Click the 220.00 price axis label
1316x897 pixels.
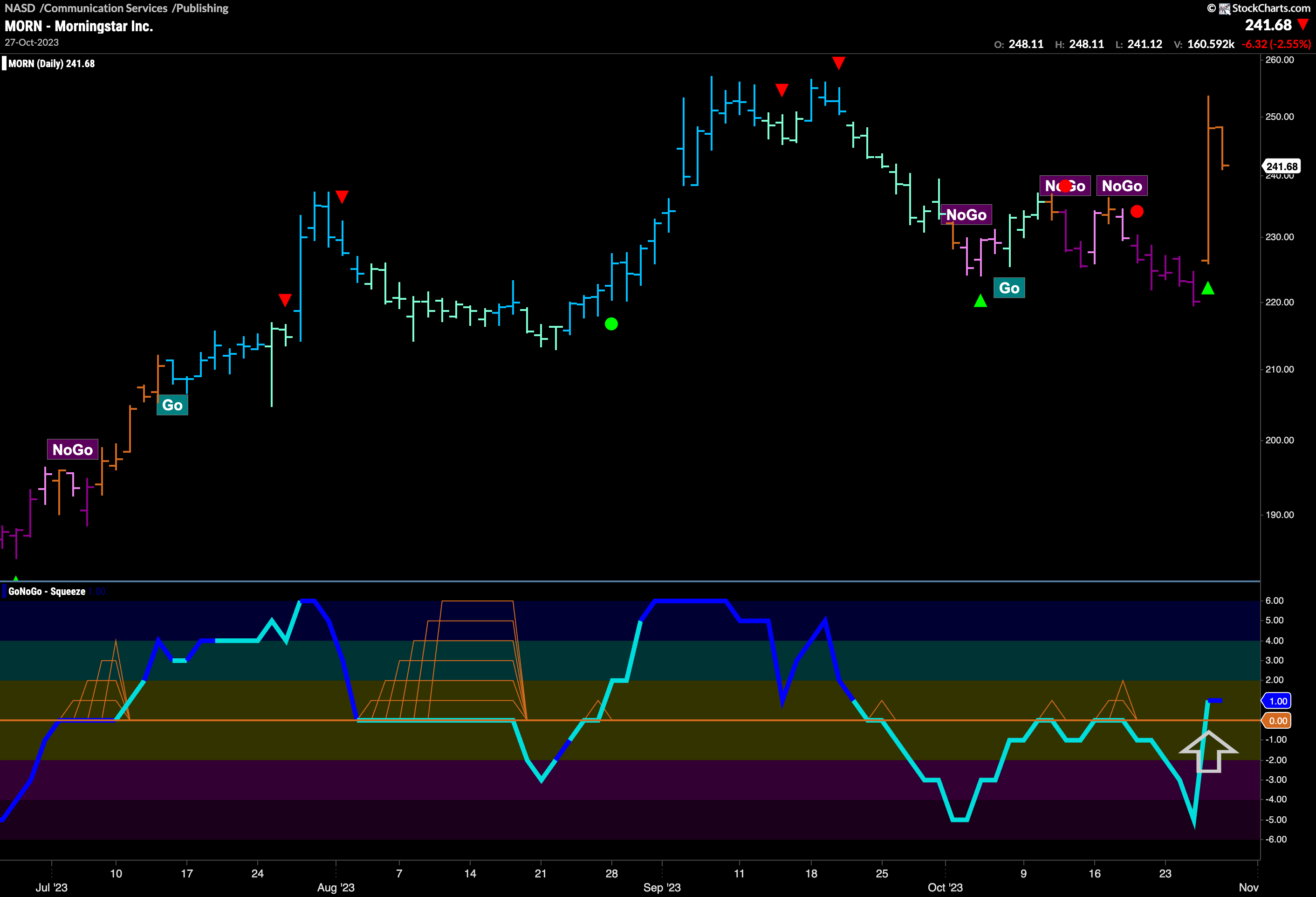[x=1280, y=302]
